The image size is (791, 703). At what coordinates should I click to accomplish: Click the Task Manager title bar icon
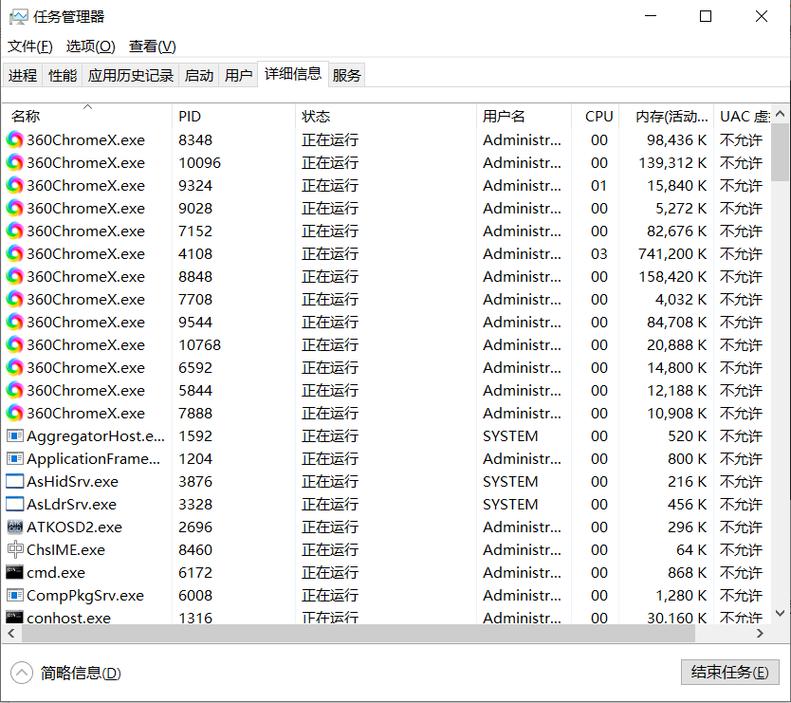[18, 17]
